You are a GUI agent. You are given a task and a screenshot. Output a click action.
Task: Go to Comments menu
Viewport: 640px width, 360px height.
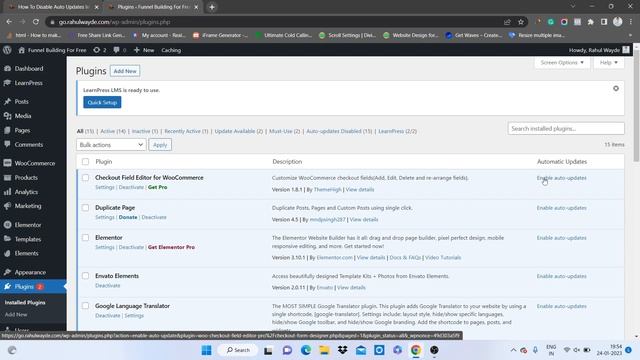click(x=29, y=144)
